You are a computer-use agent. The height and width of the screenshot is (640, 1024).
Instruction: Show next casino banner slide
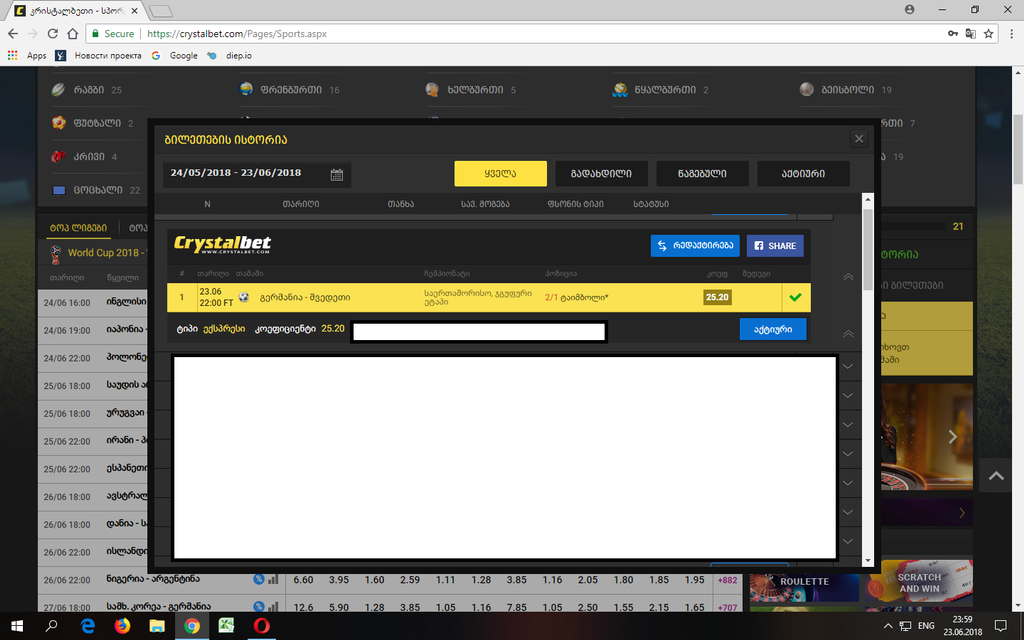[x=952, y=436]
